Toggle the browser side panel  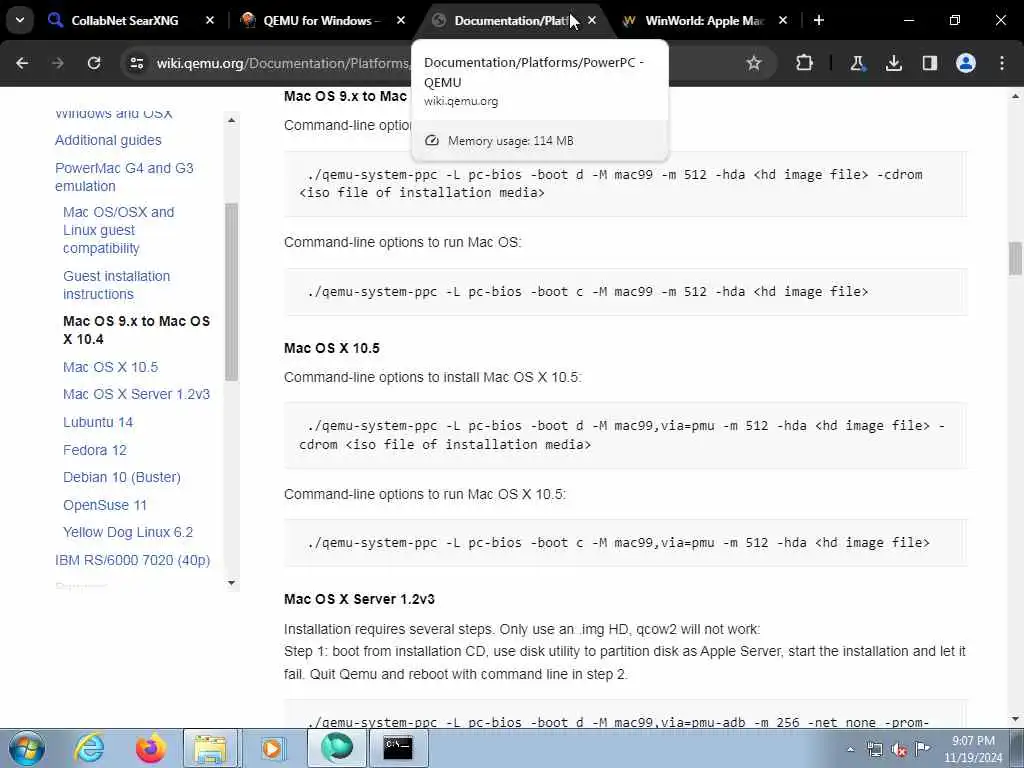tap(930, 63)
